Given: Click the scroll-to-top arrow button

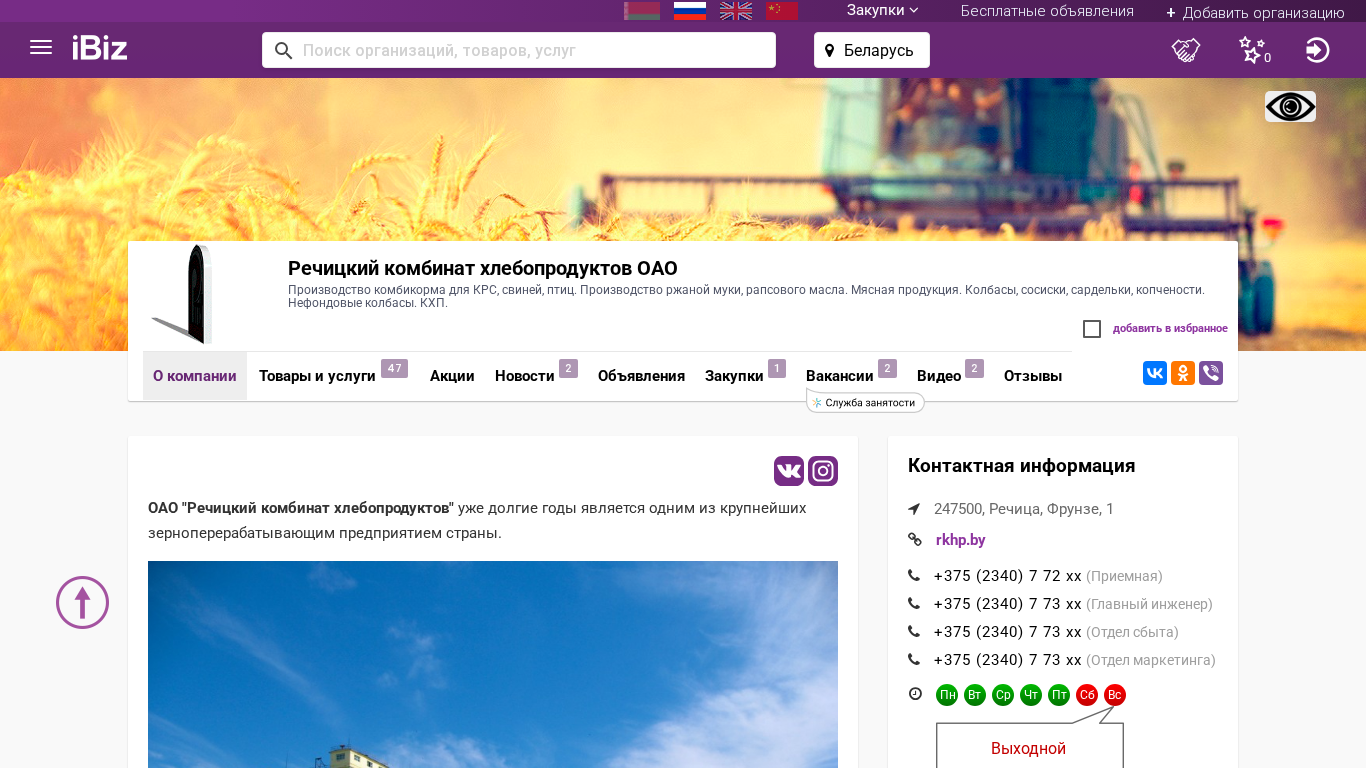Looking at the screenshot, I should pyautogui.click(x=83, y=603).
